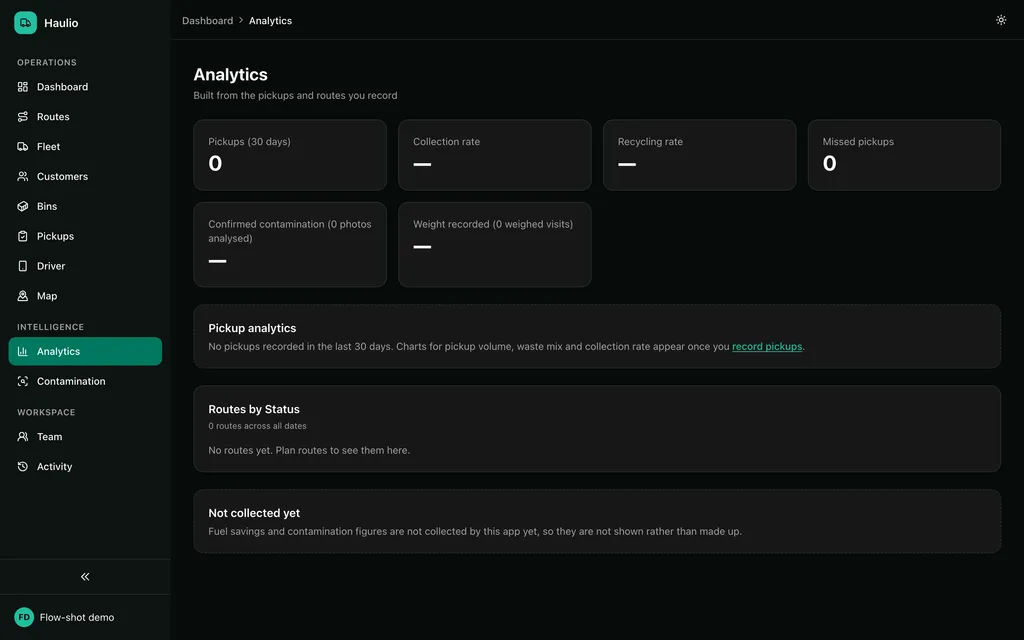Click the Haulio brand name

pos(61,23)
